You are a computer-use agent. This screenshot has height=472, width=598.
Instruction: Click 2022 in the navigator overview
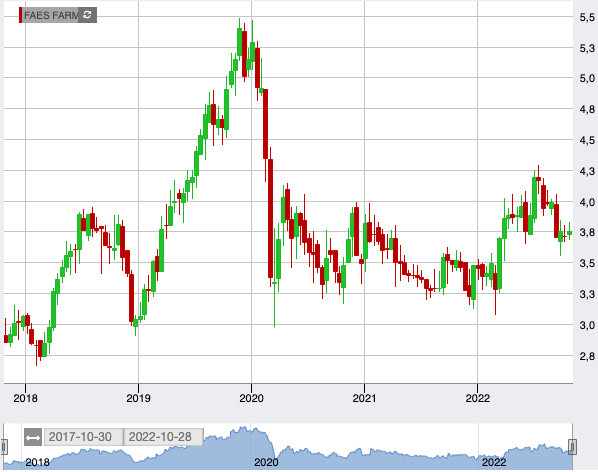[x=494, y=462]
